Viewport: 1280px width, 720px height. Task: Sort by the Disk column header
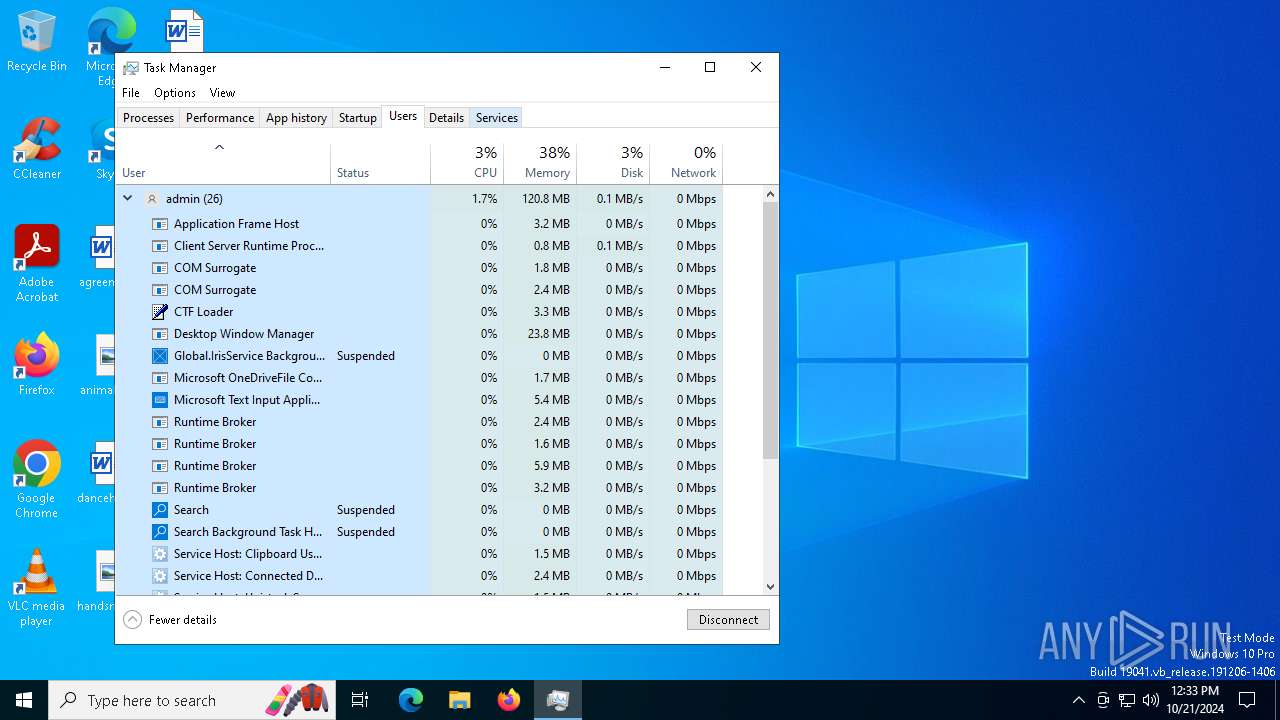click(613, 163)
